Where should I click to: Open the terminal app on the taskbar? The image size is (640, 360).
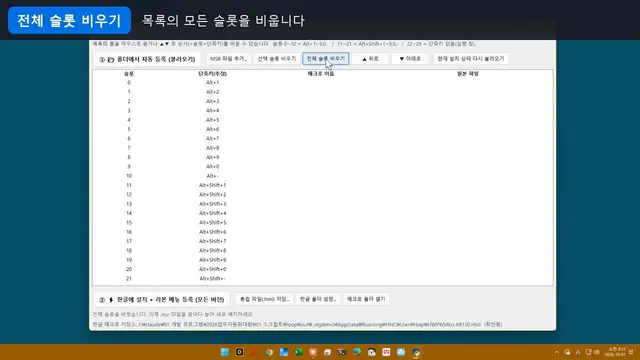coord(342,352)
